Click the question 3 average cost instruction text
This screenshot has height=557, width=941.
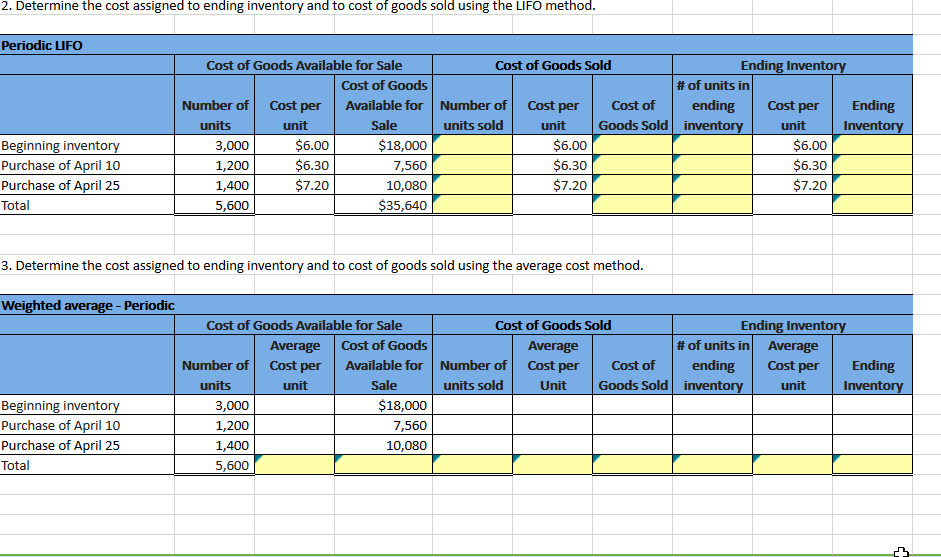[x=322, y=265]
